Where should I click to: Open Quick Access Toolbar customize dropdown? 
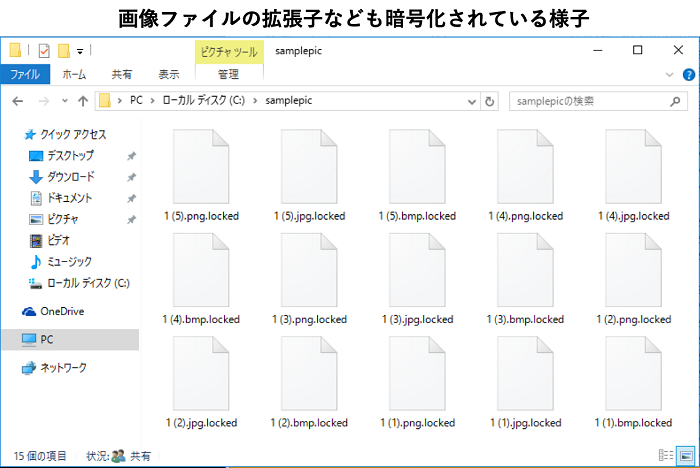point(79,50)
